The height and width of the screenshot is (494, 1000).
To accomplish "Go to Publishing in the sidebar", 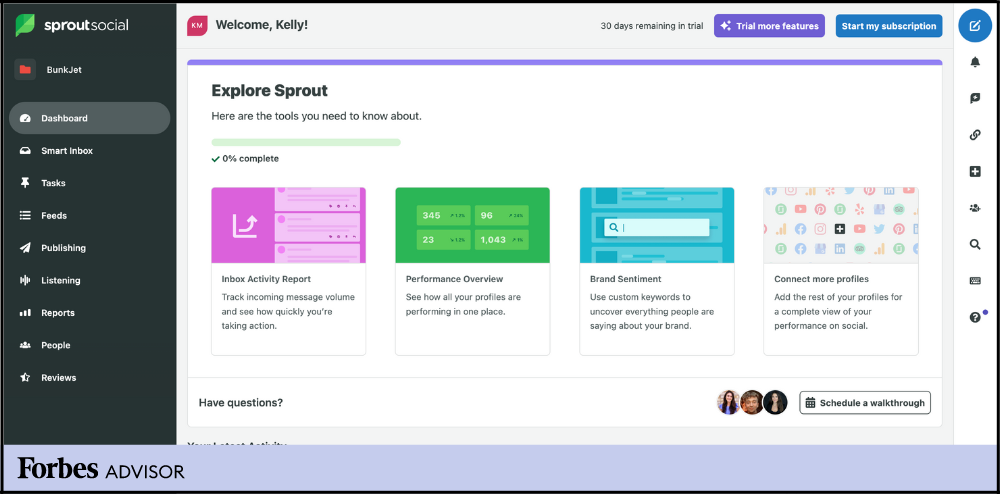I will pyautogui.click(x=63, y=248).
